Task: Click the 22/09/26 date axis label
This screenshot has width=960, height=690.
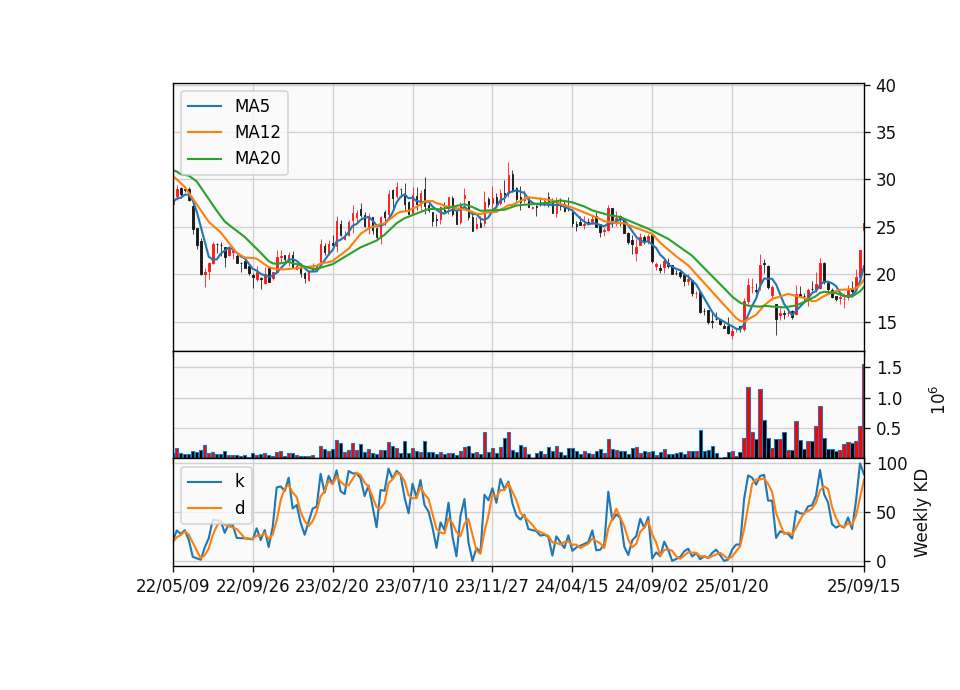Action: 253,586
